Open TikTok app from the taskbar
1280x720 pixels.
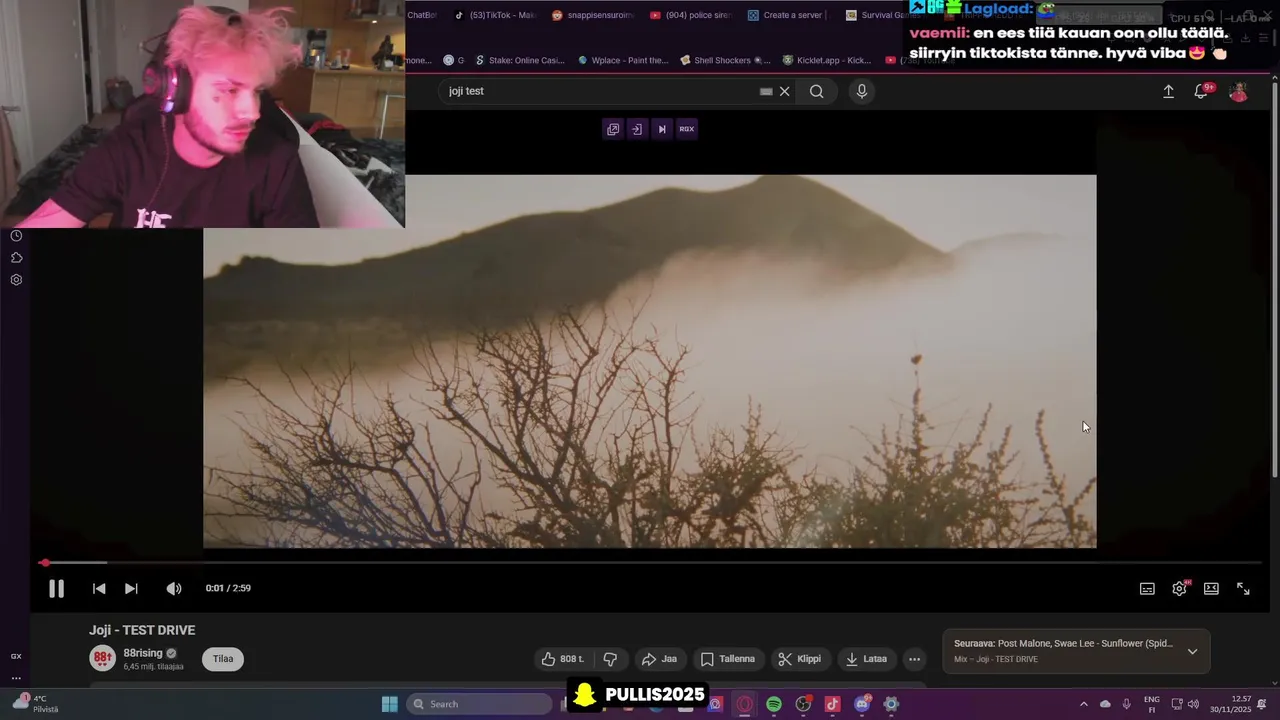[x=832, y=704]
